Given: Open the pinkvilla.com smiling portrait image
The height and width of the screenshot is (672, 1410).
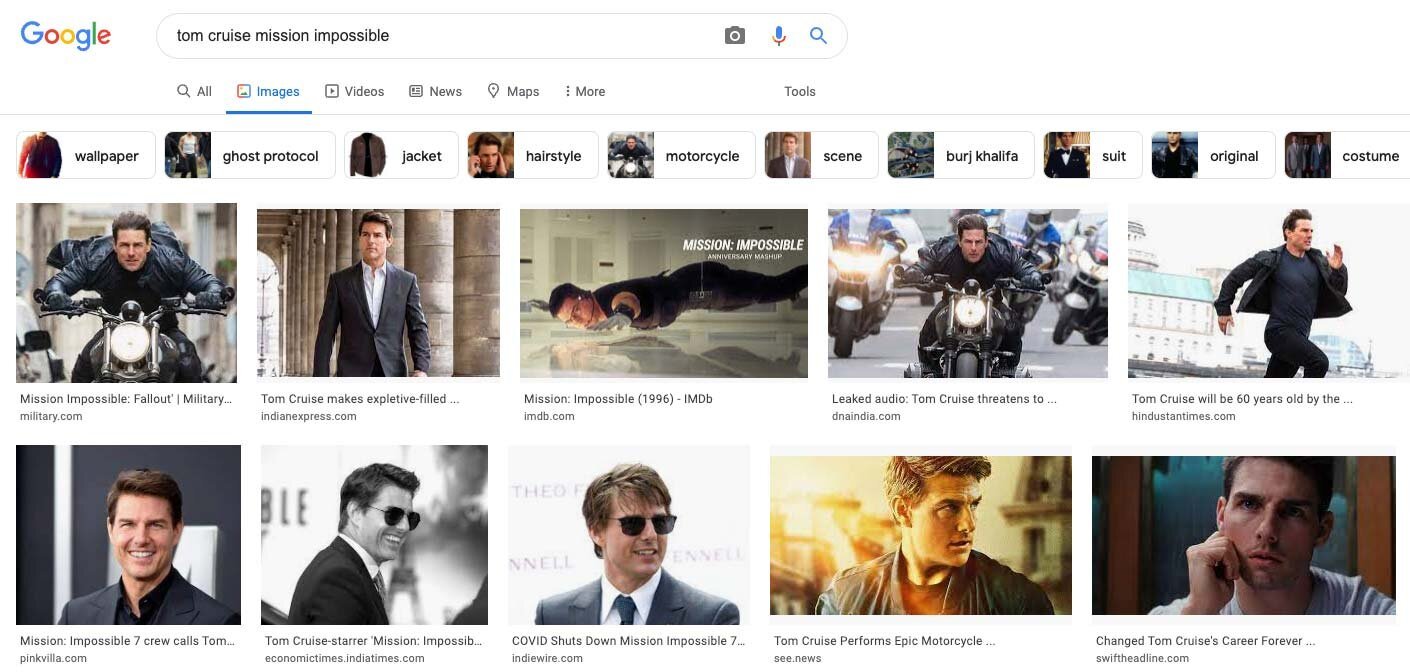Looking at the screenshot, I should coord(128,535).
